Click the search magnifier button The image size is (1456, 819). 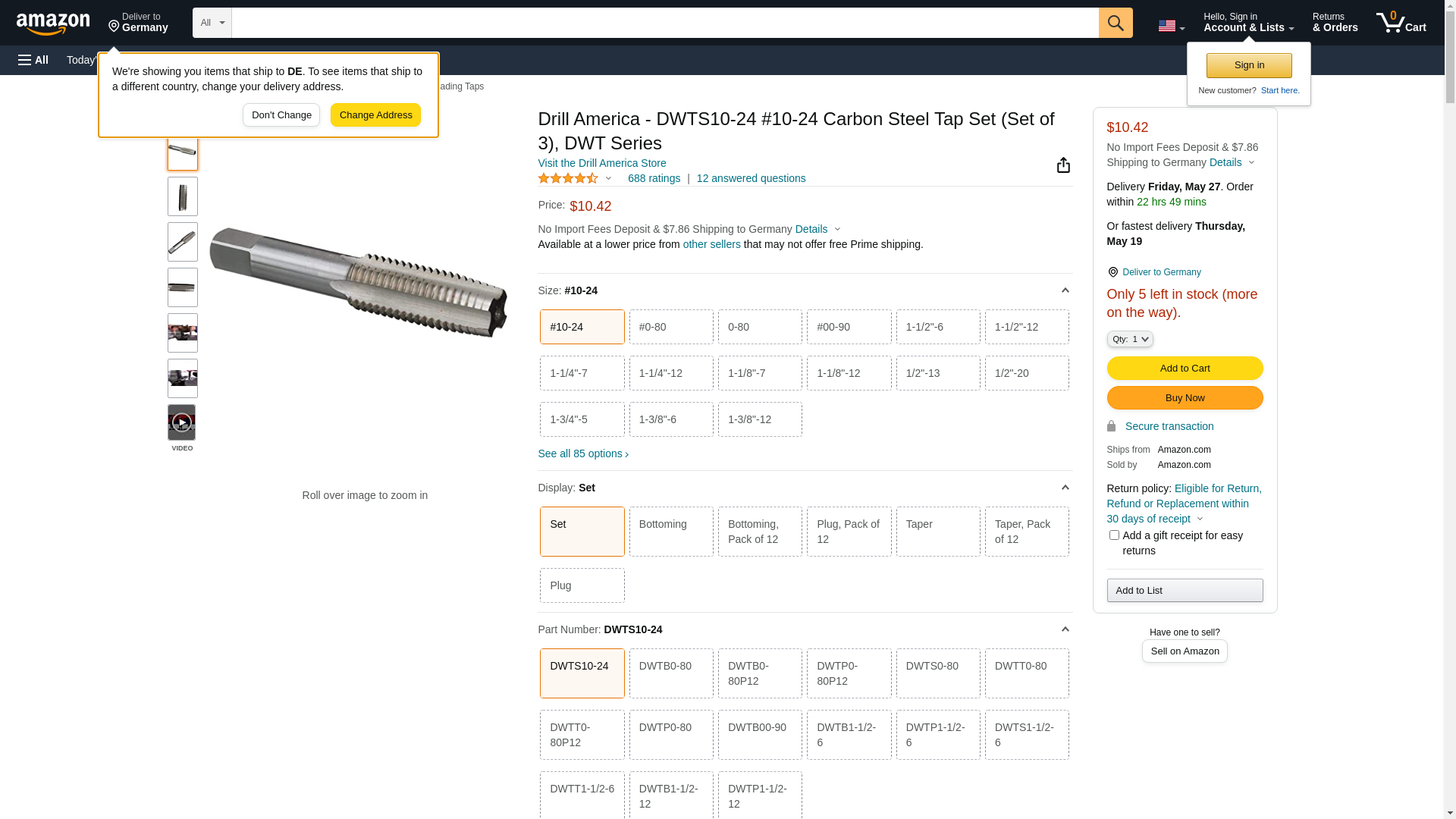[x=1115, y=23]
